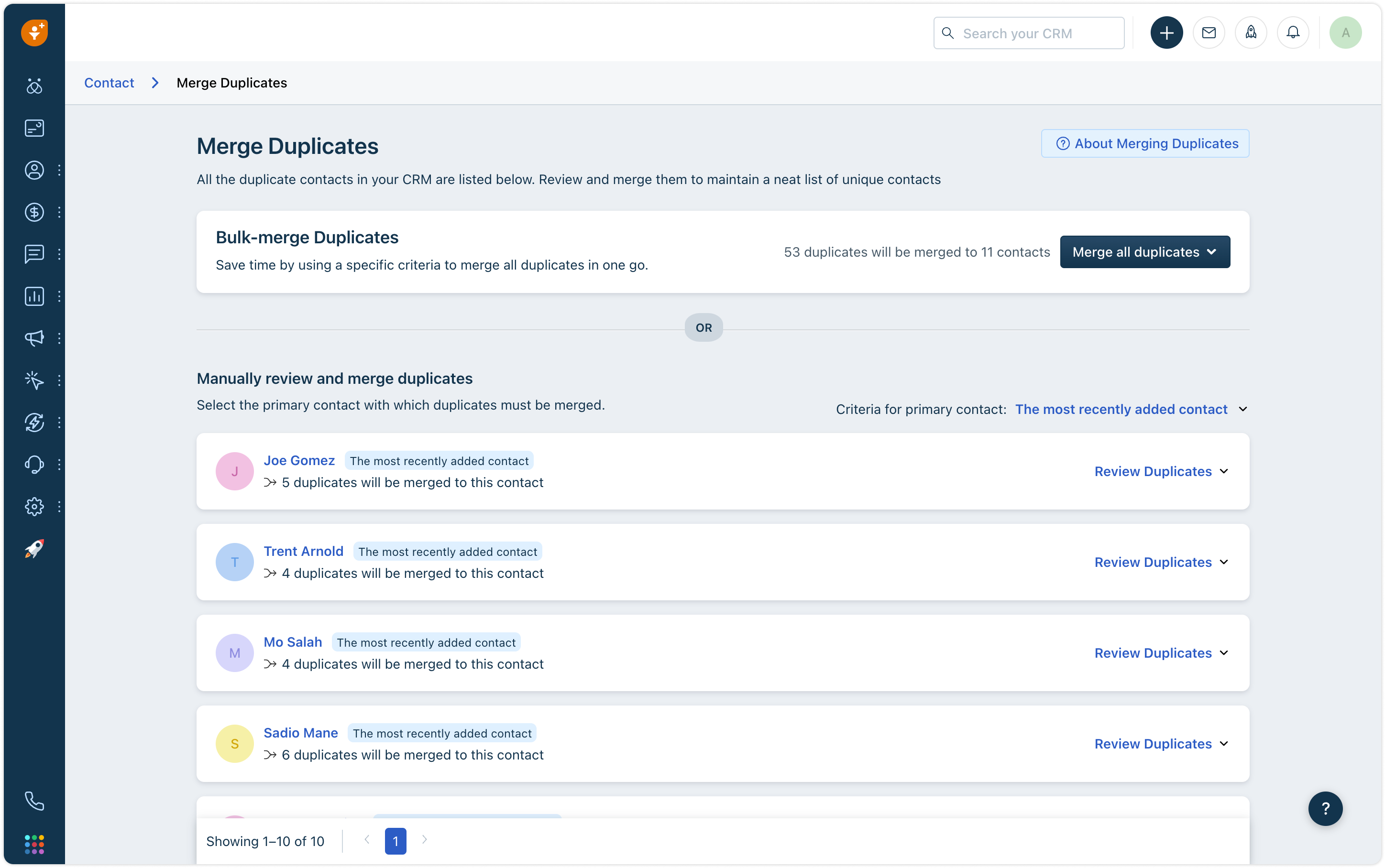Expand Review Duplicates for Joe Gomez
The width and height of the screenshot is (1385, 868).
click(x=1161, y=471)
